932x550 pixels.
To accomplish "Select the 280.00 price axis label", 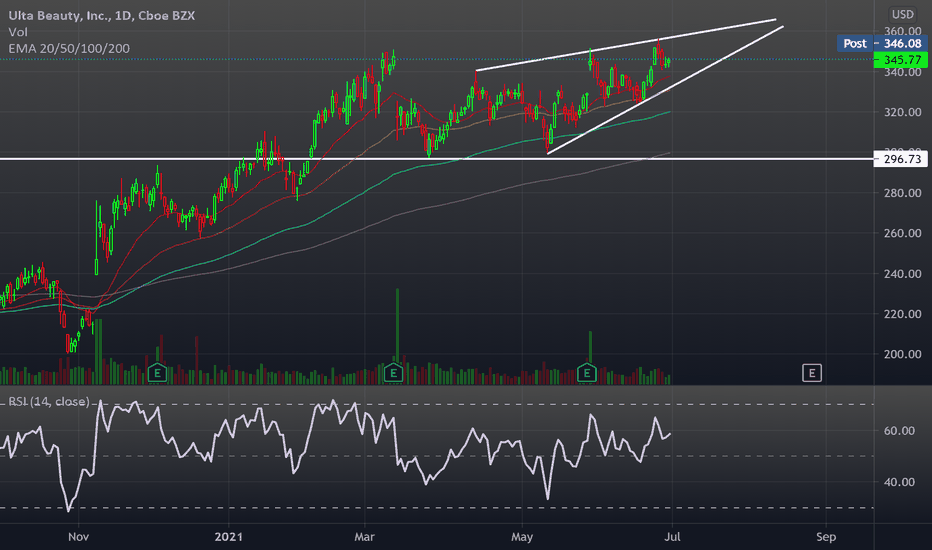I will (x=902, y=193).
